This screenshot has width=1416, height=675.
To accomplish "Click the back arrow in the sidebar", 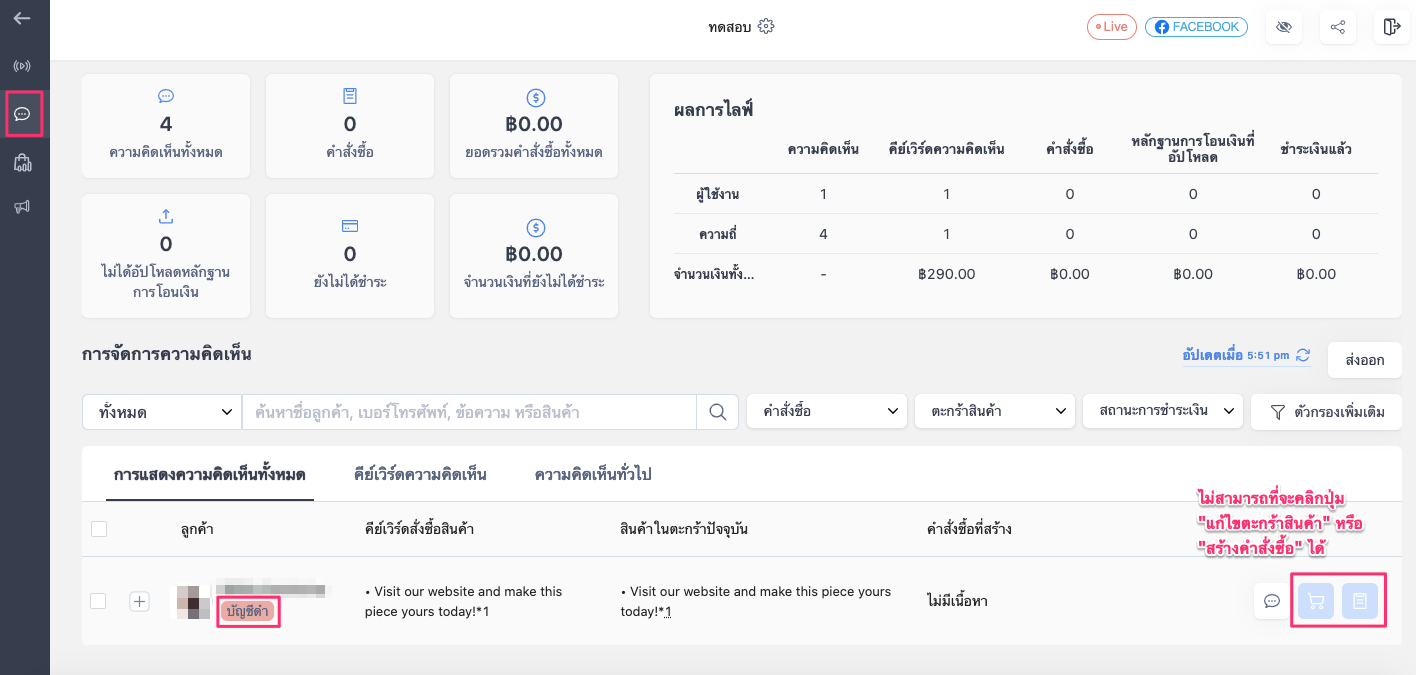I will click(x=22, y=18).
